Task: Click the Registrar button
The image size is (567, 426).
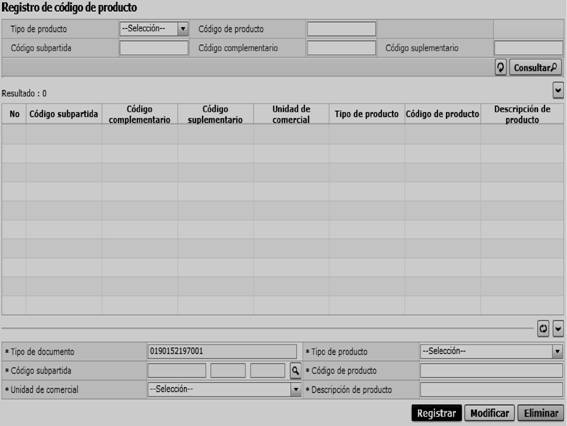Action: click(436, 413)
